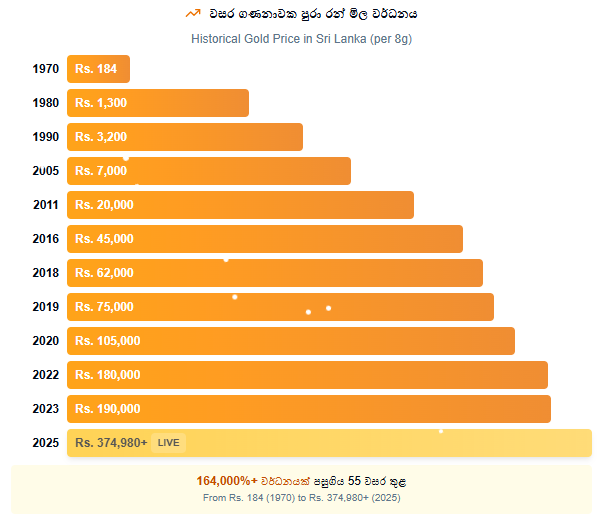Click the 2020 bar showing Rs. 105,000

(291, 341)
